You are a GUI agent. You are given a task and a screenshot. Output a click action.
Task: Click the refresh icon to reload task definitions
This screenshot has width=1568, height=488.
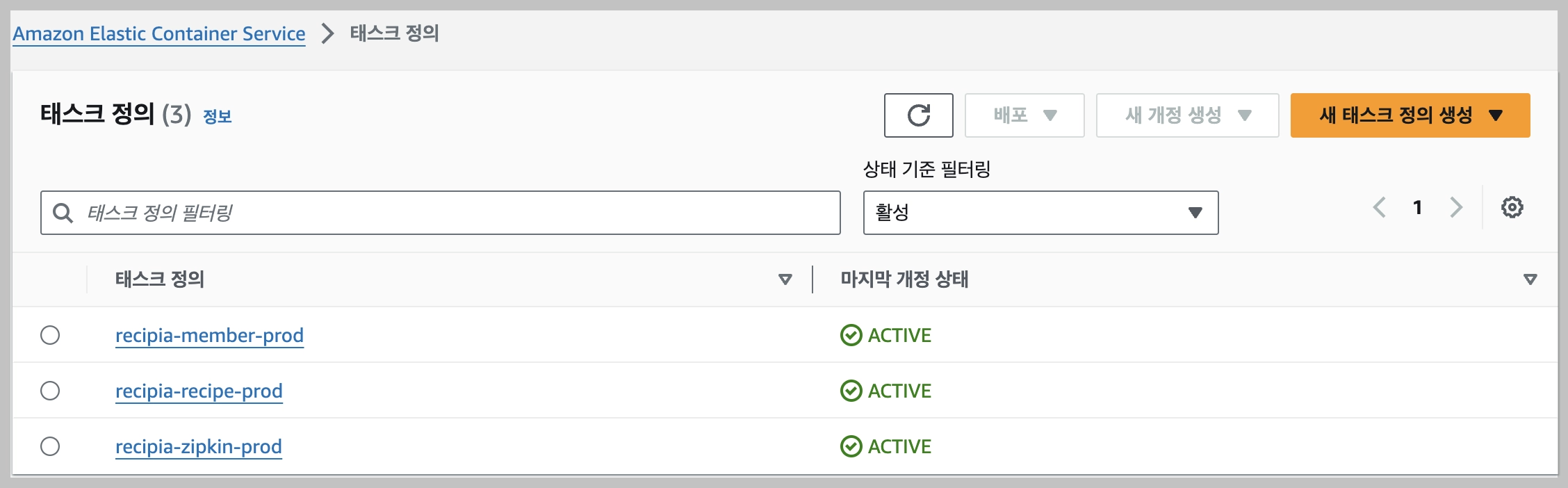point(919,115)
